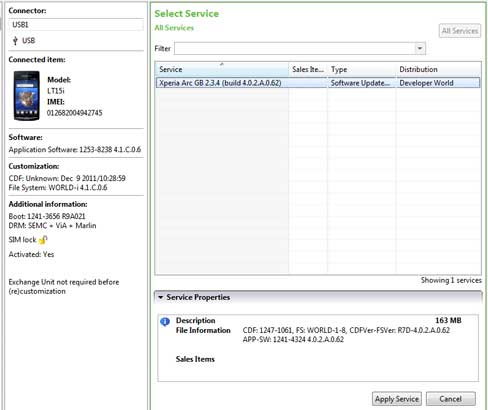
Task: Click the Showing 1 services label
Action: [451, 280]
